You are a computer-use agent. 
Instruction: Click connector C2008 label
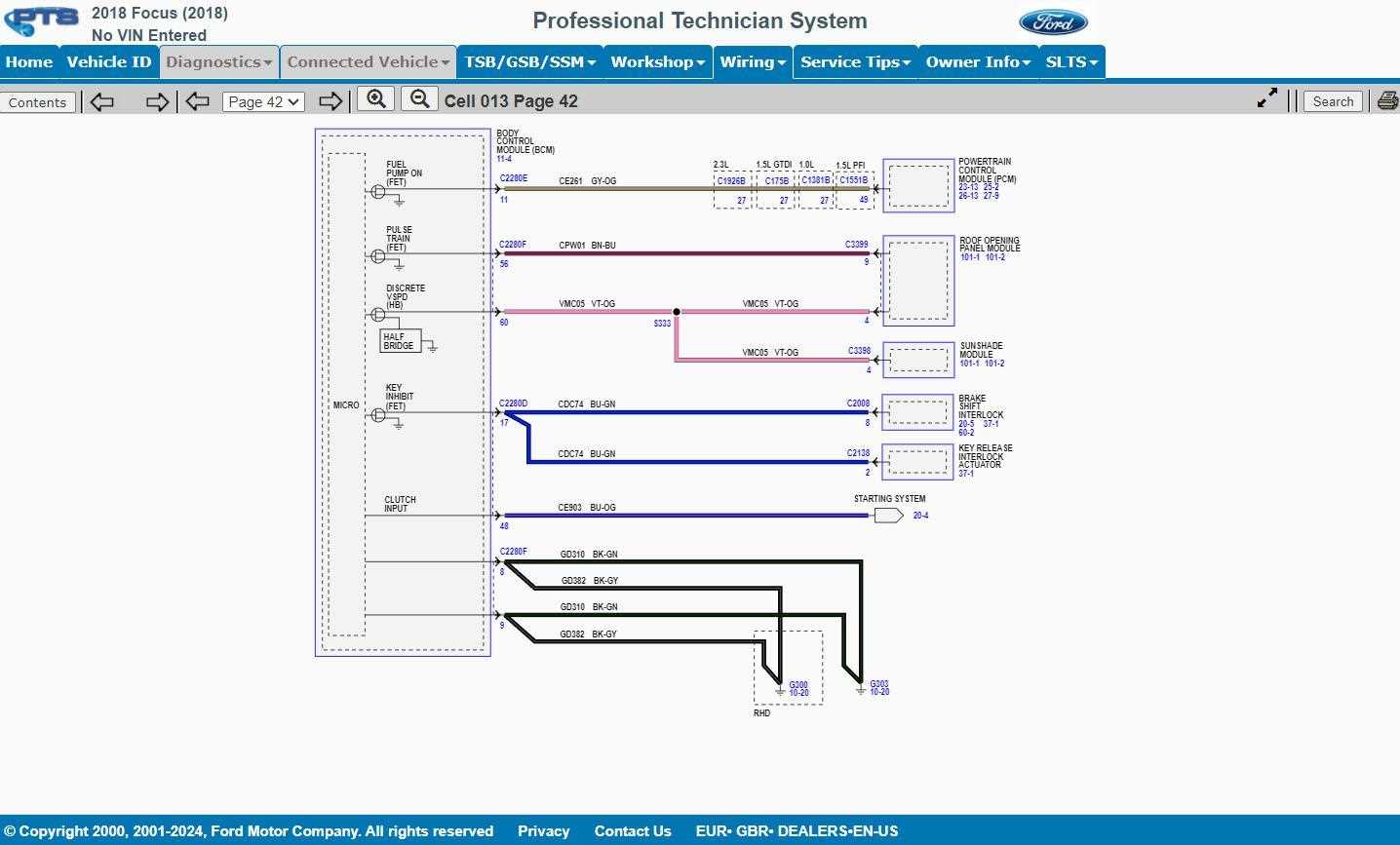[858, 403]
